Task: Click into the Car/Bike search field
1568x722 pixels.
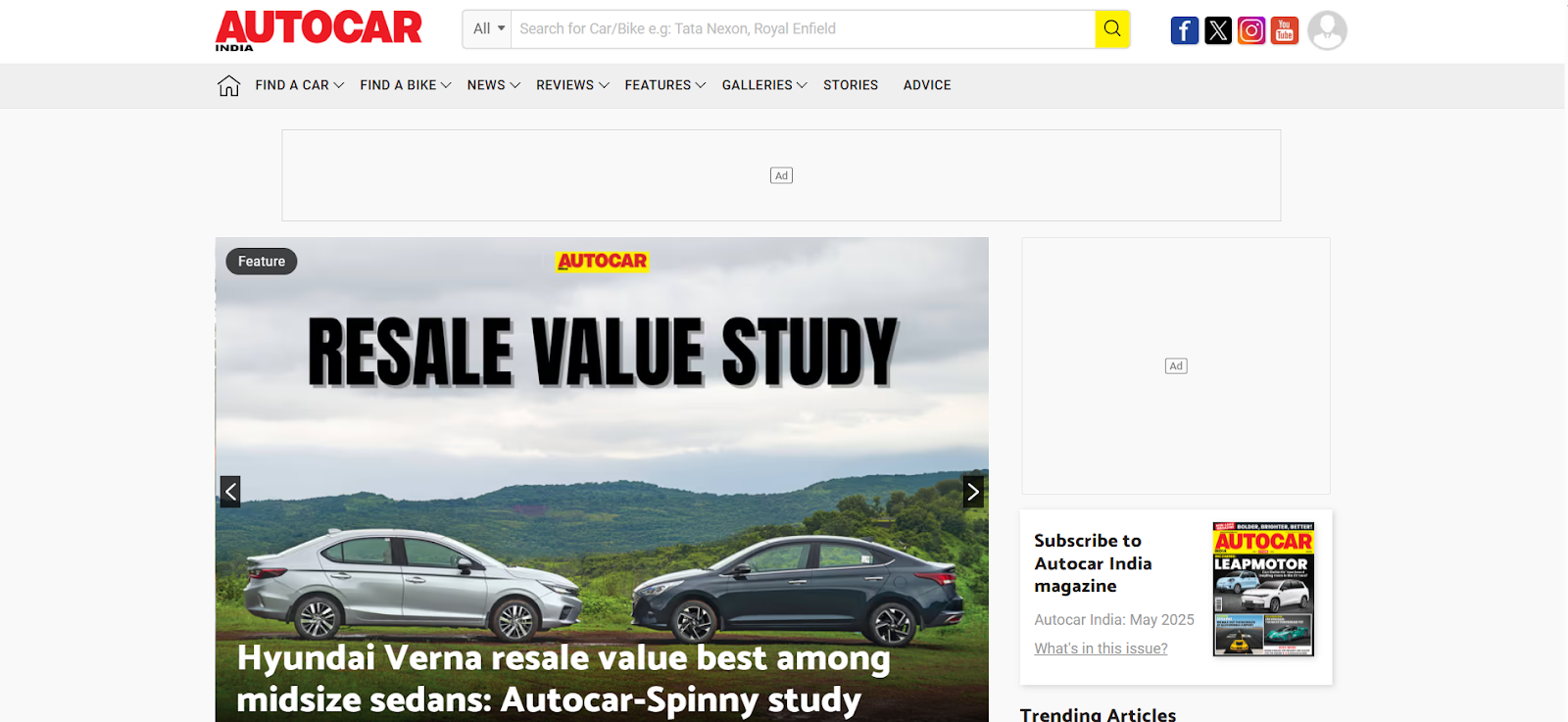Action: coord(803,29)
